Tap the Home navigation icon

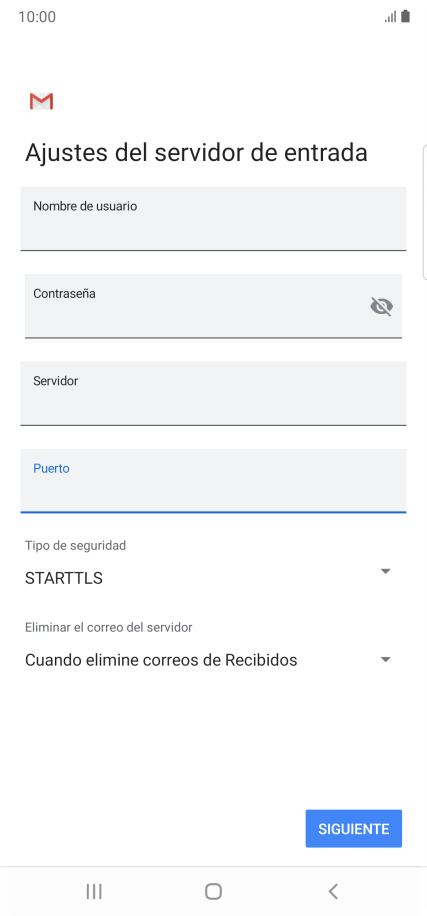213,891
